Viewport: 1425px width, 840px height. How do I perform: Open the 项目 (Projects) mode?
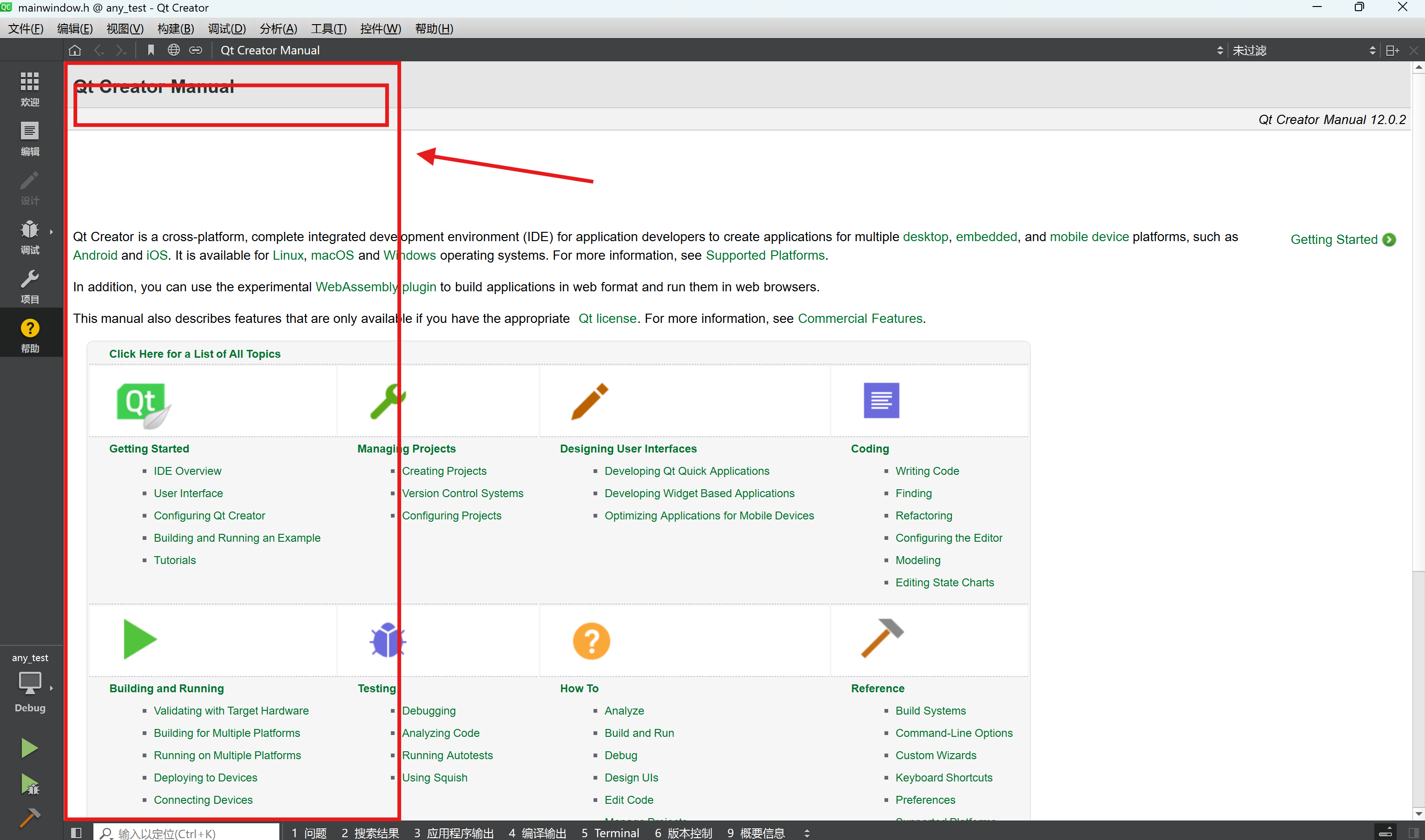click(x=29, y=286)
